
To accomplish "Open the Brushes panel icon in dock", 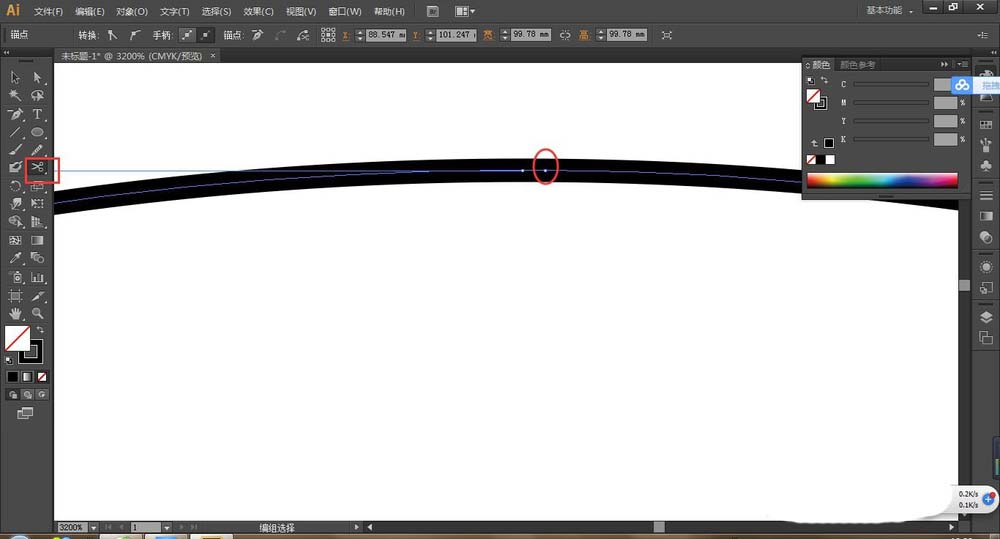I will [x=986, y=145].
